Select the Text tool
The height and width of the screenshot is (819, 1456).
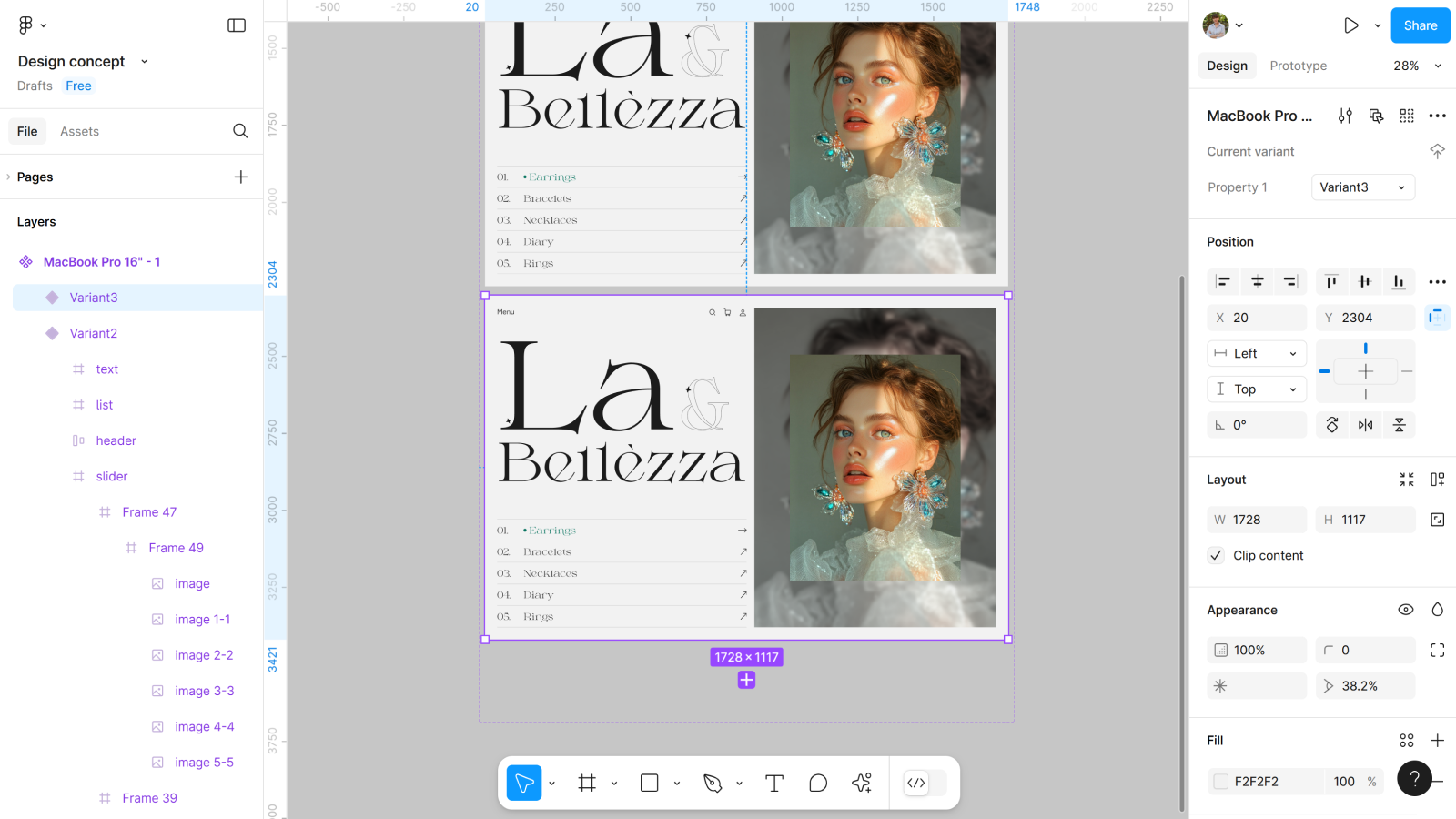coord(774,783)
